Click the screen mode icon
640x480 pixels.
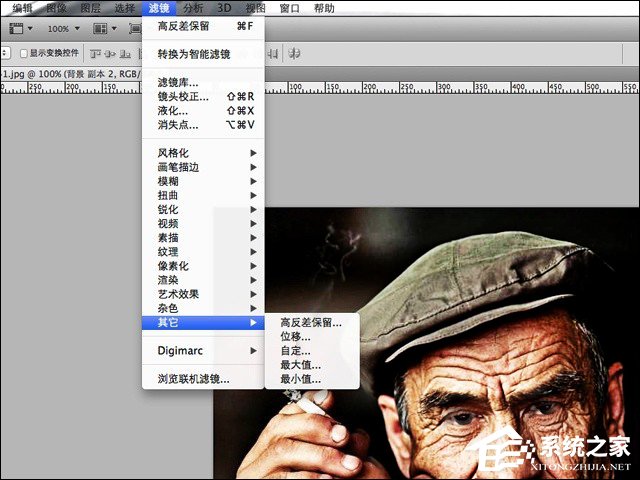(x=135, y=28)
